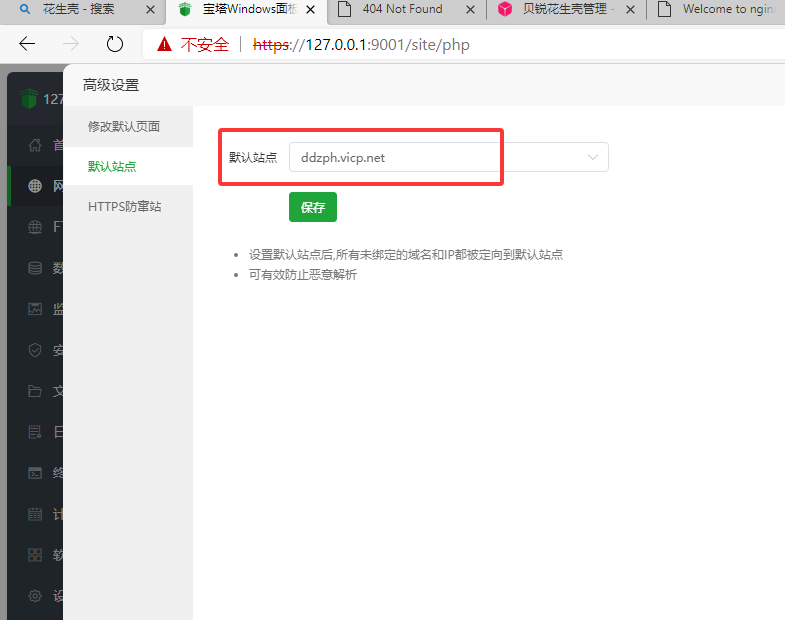Open the website globe icon in the sidebar

[x=35, y=186]
